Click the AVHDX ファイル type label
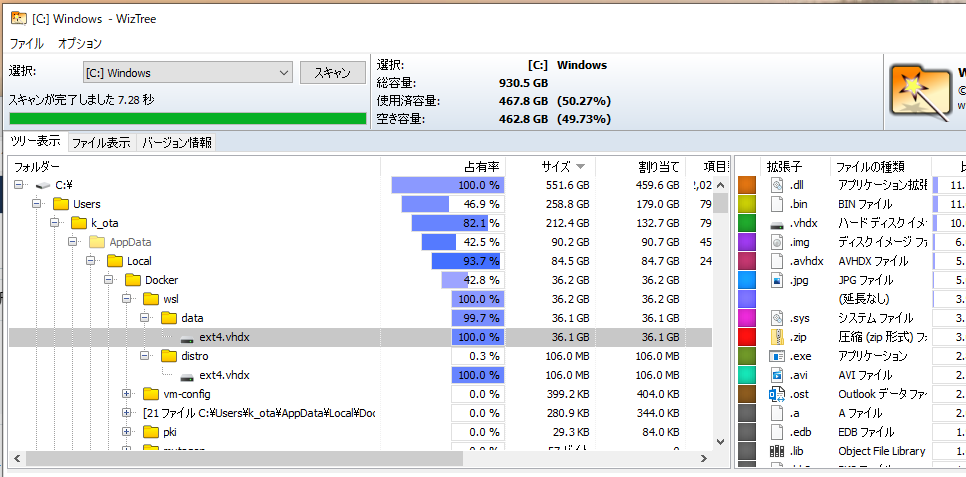The height and width of the screenshot is (477, 966). click(872, 261)
